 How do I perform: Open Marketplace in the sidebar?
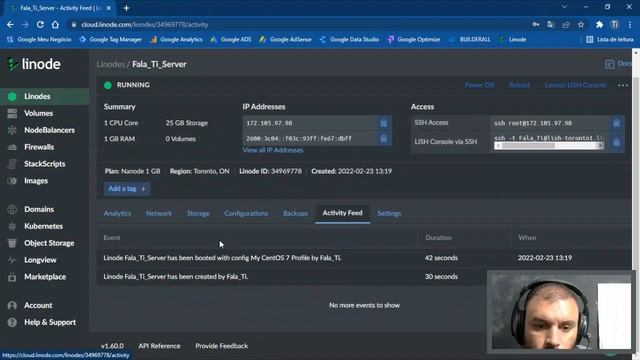point(44,277)
